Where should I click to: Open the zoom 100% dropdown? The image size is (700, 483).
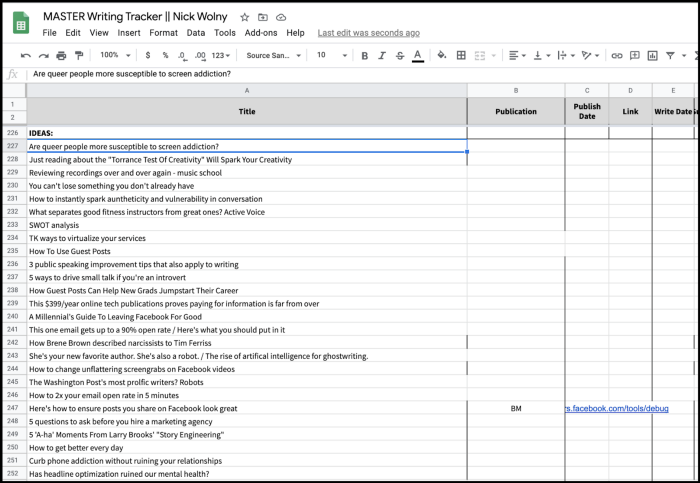click(x=113, y=56)
